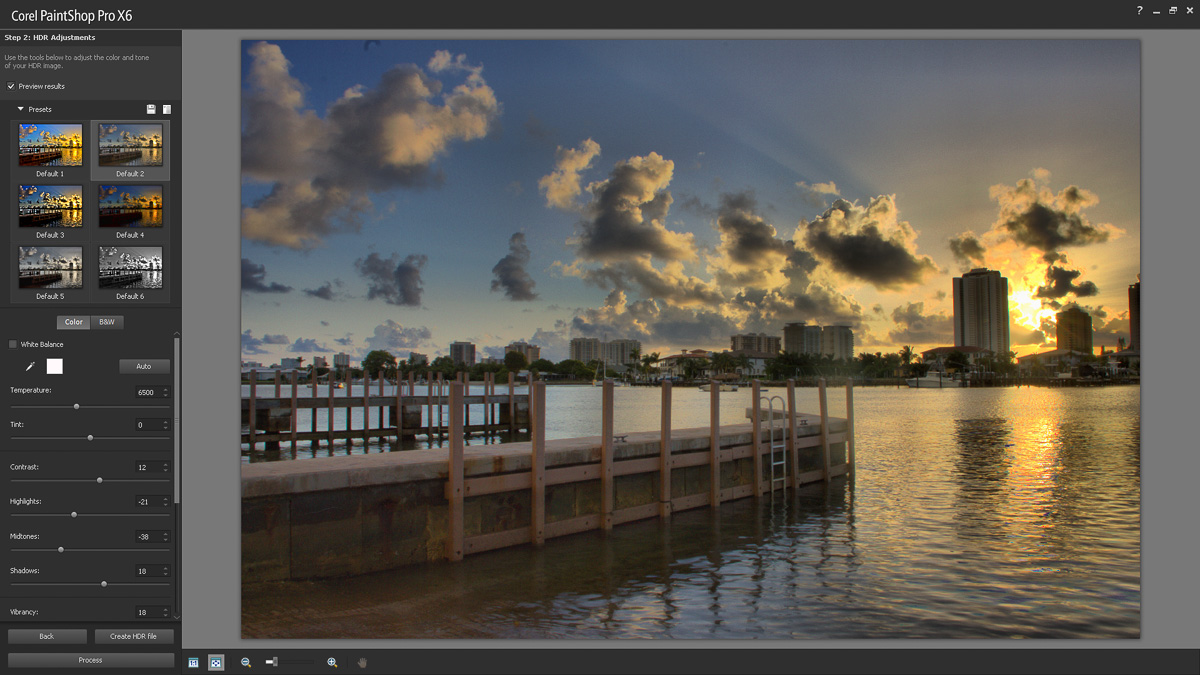Click the Help question mark icon
The width and height of the screenshot is (1200, 675).
(1138, 11)
